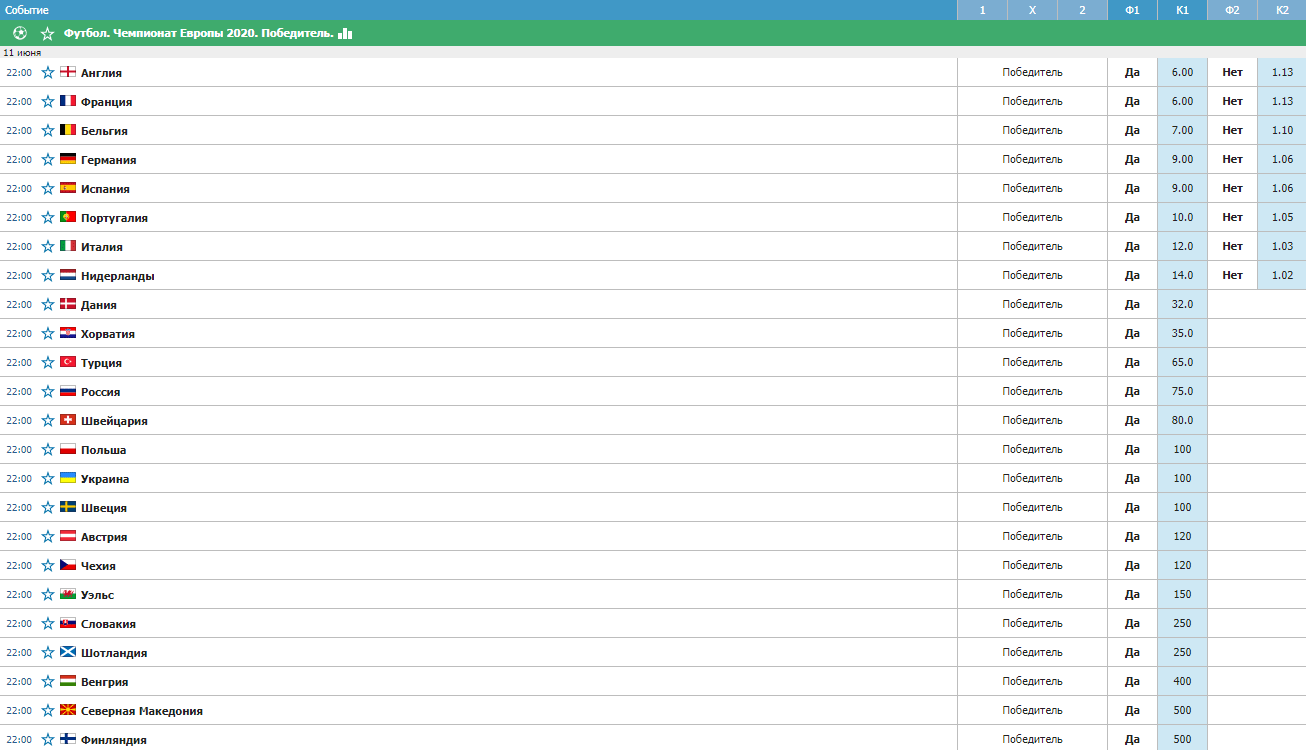This screenshot has width=1306, height=750.
Task: Click the Denmark flag icon
Action: (68, 304)
